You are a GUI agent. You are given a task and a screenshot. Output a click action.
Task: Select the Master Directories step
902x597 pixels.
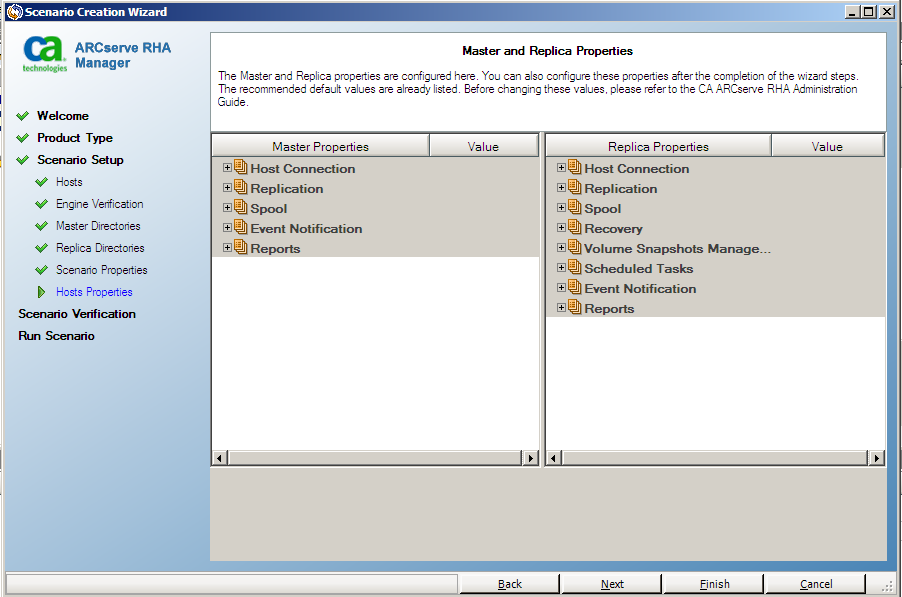click(x=99, y=225)
